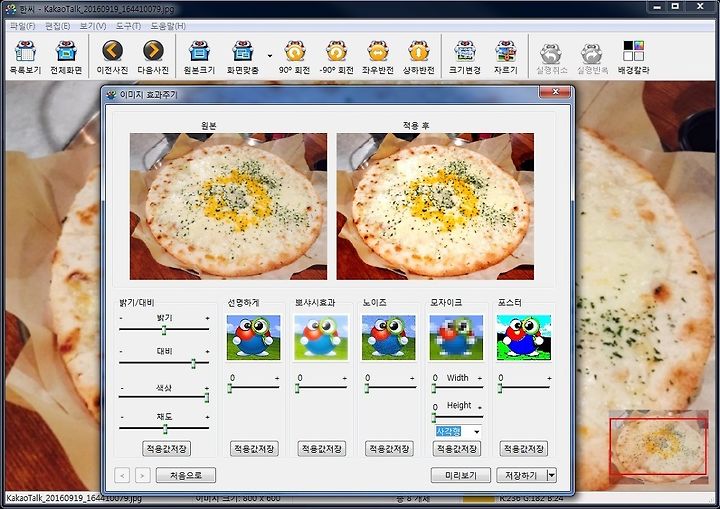This screenshot has height=509, width=720.
Task: Click 적용값저장 under 노이즈
Action: coord(389,449)
